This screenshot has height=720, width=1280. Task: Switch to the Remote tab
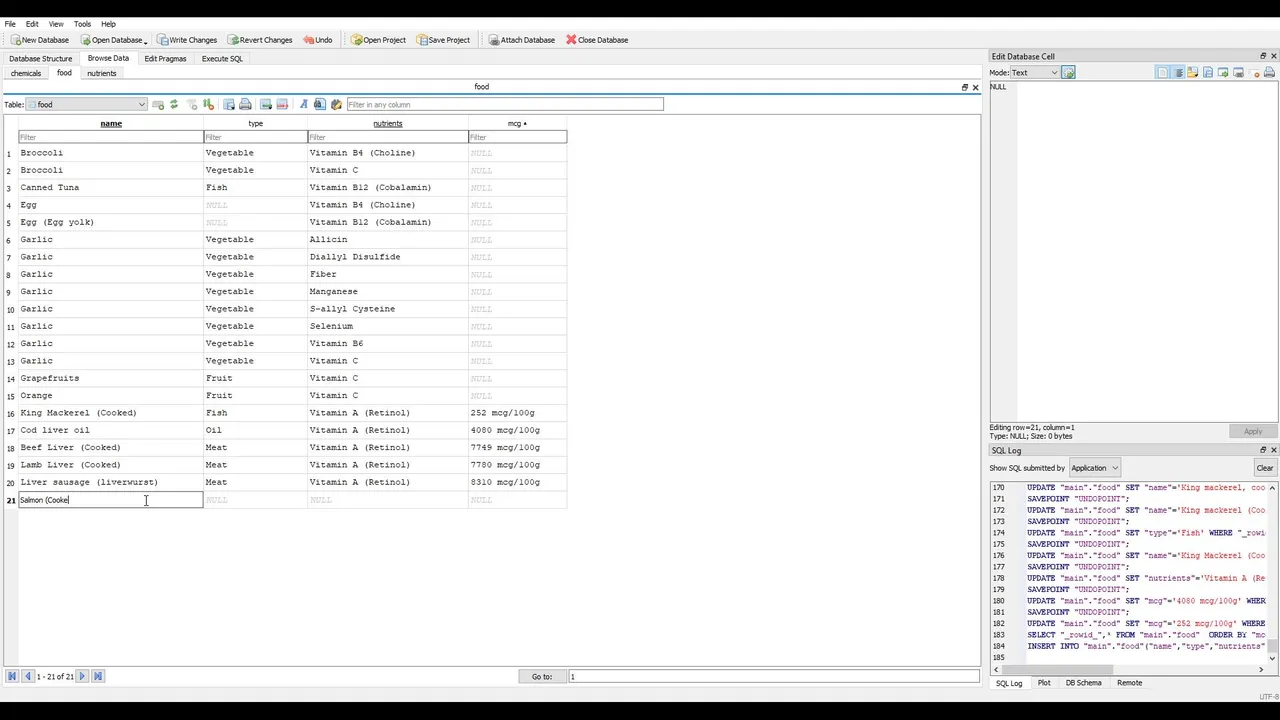(x=1129, y=683)
